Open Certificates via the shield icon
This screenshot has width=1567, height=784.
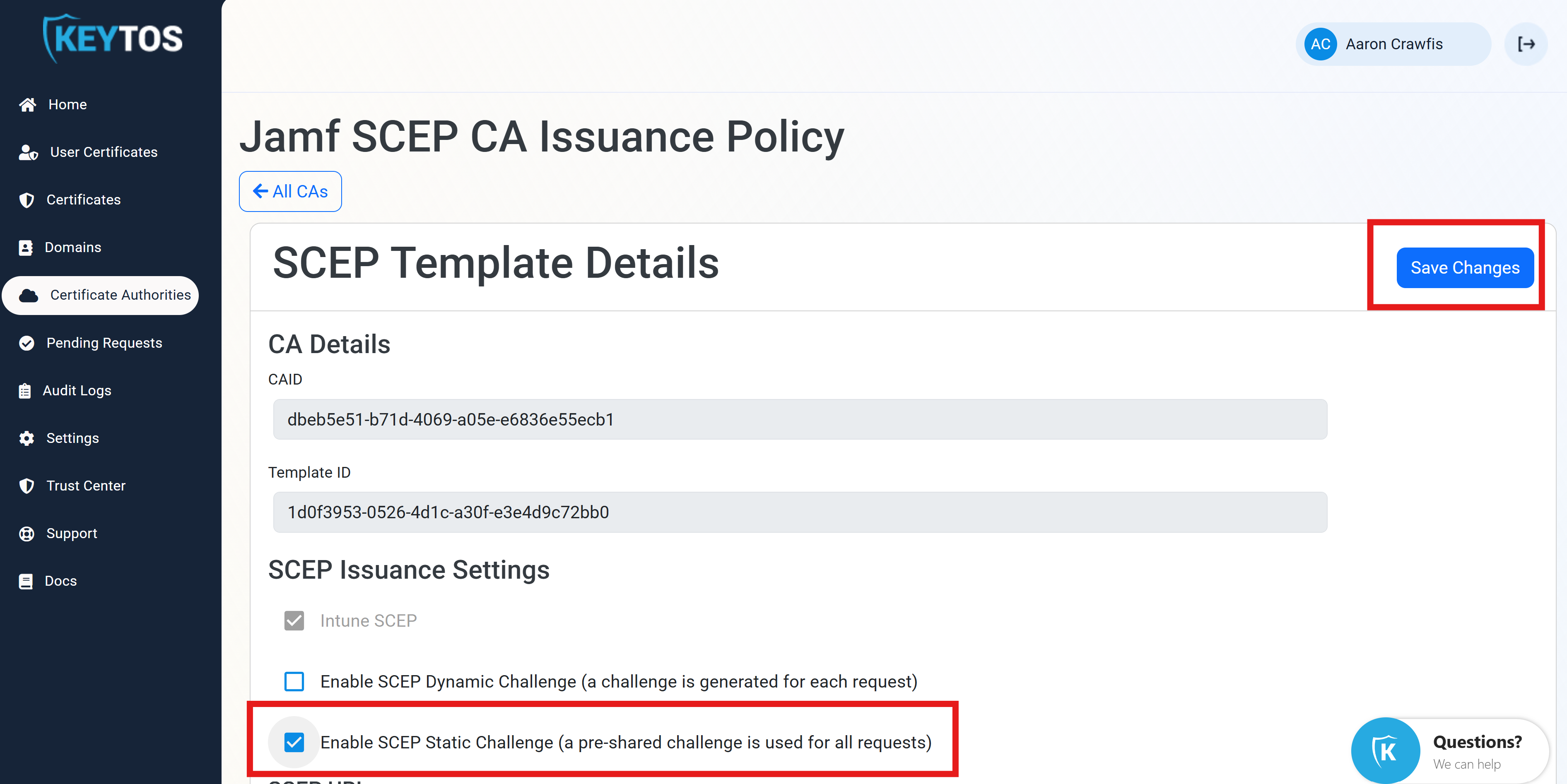[x=26, y=200]
